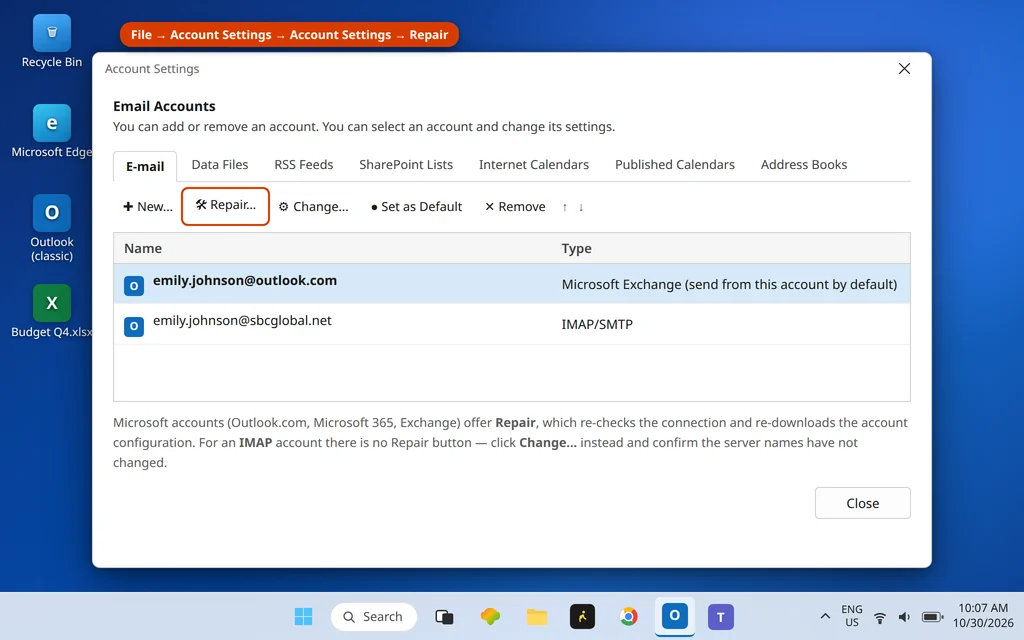Click the taskbar Search box

pos(374,616)
